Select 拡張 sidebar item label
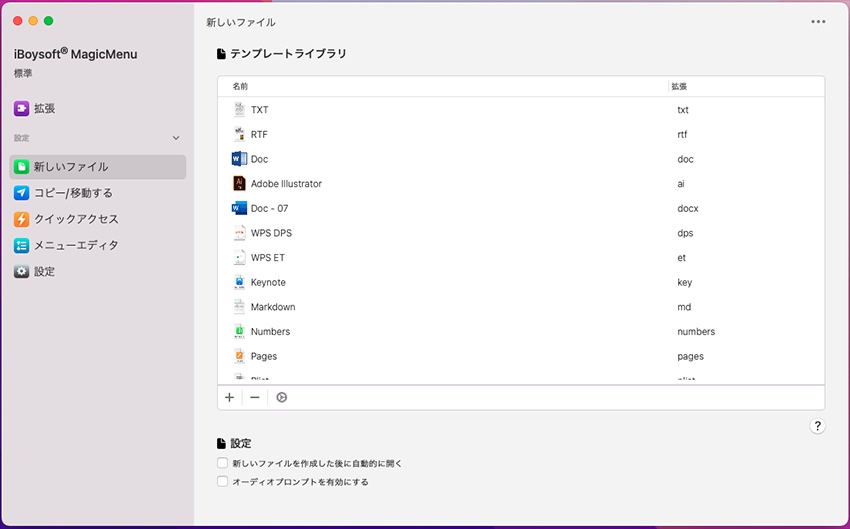The width and height of the screenshot is (850, 529). coord(44,108)
